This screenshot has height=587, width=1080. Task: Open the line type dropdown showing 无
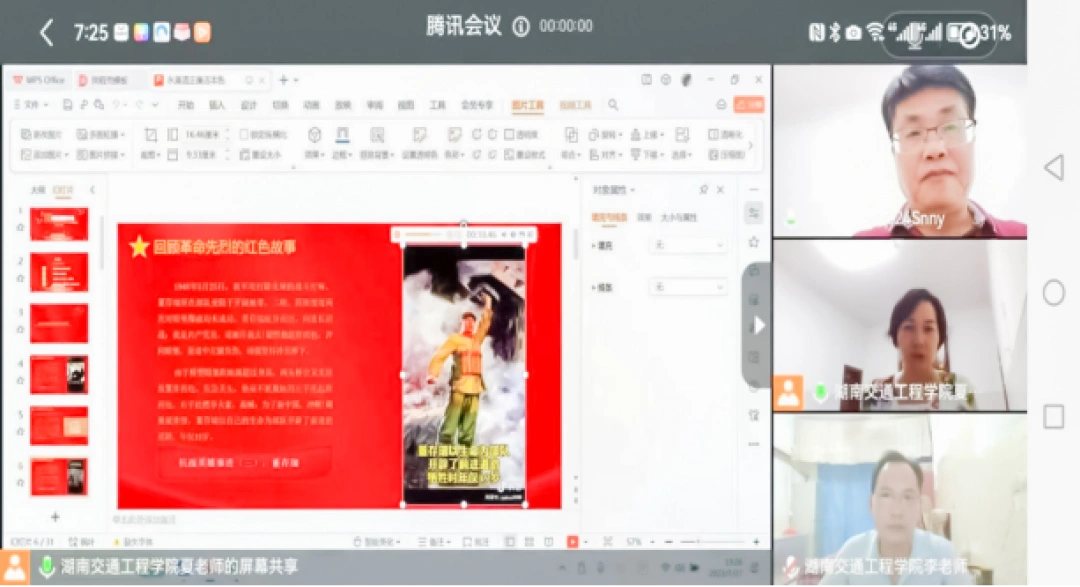pos(688,287)
